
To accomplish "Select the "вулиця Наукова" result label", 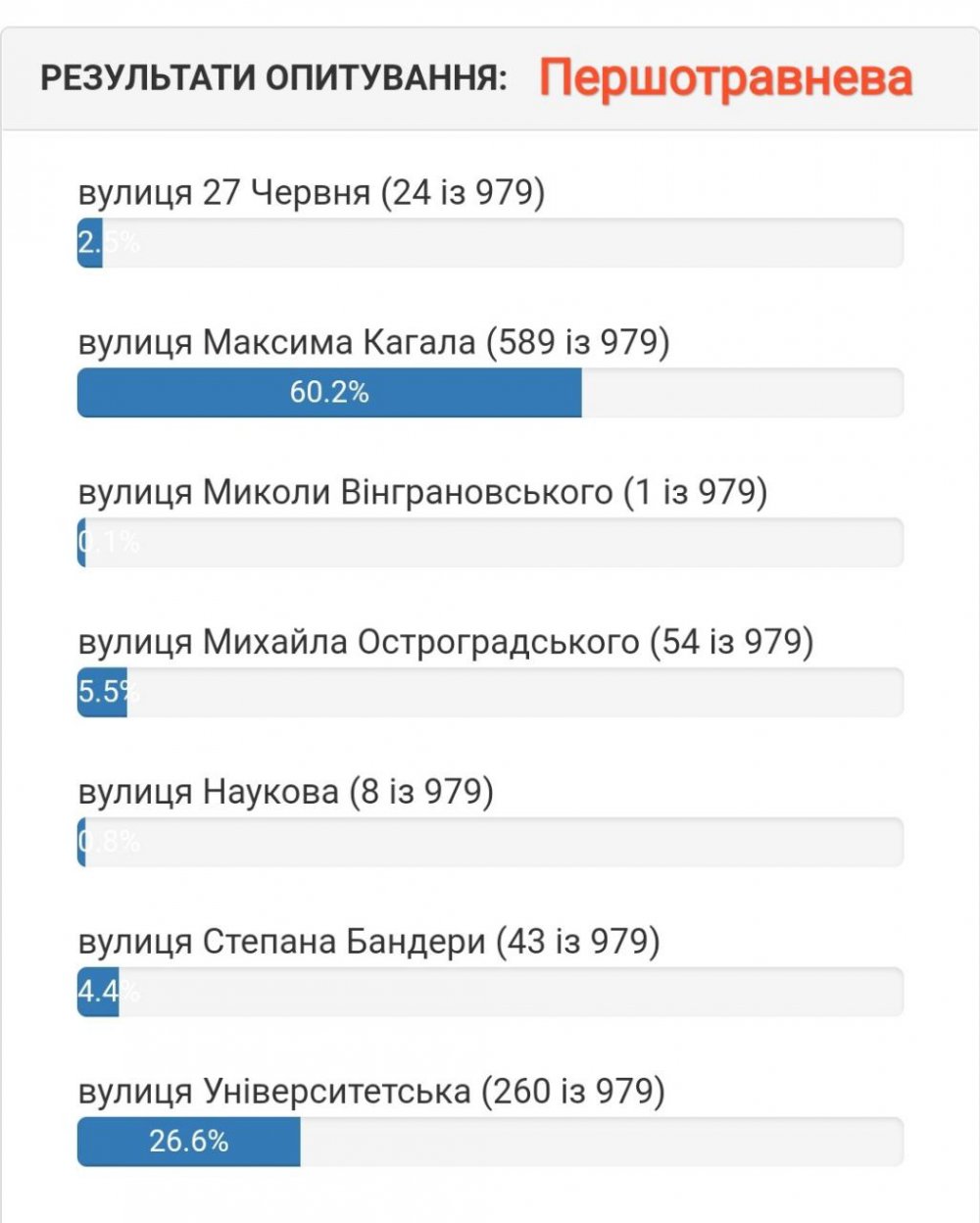I will click(x=285, y=792).
